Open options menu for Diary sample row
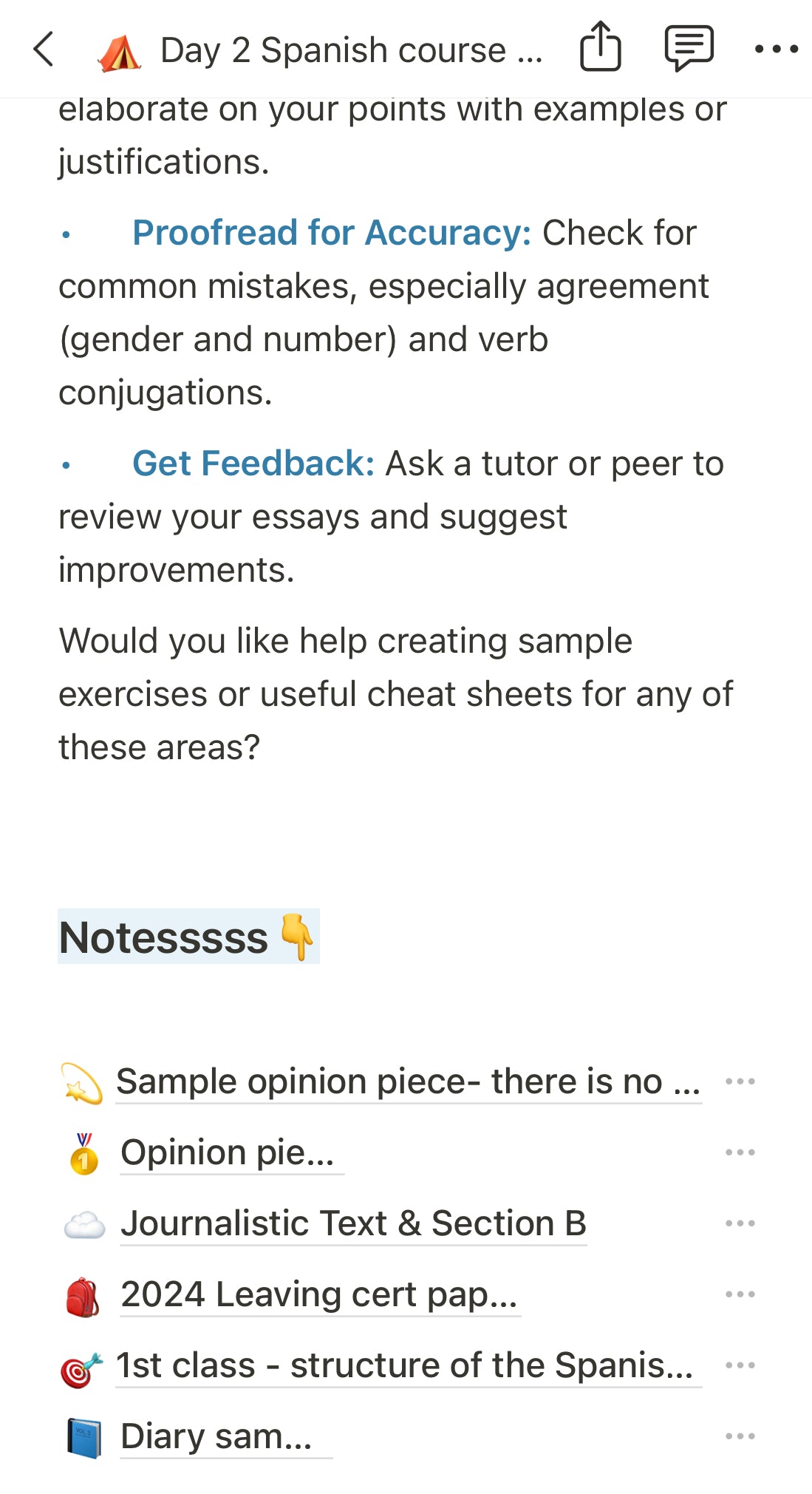The height and width of the screenshot is (1494, 812). click(x=740, y=1436)
